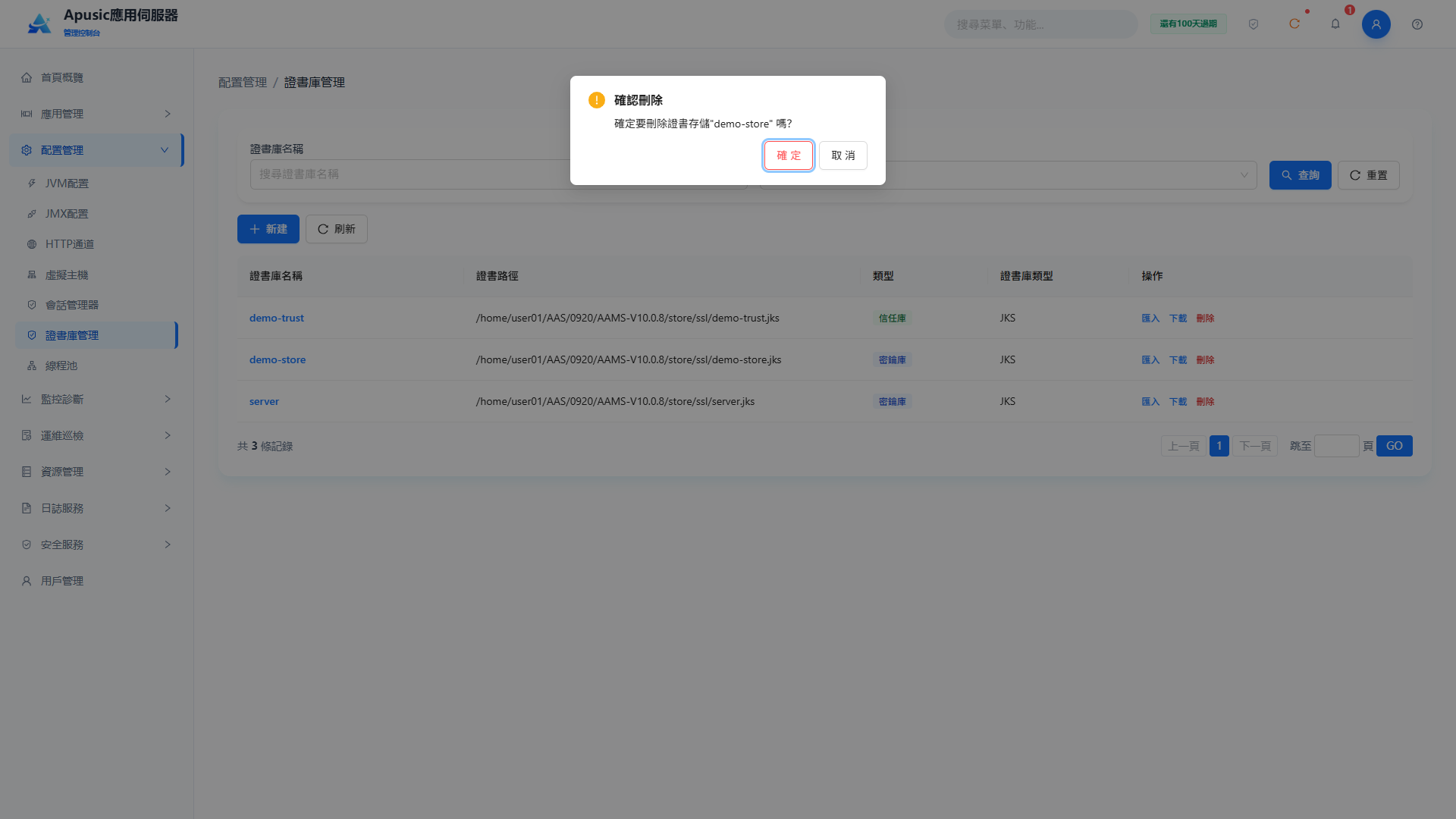Screen dimensions: 1456x819
Task: Click the 新建 button
Action: click(268, 229)
